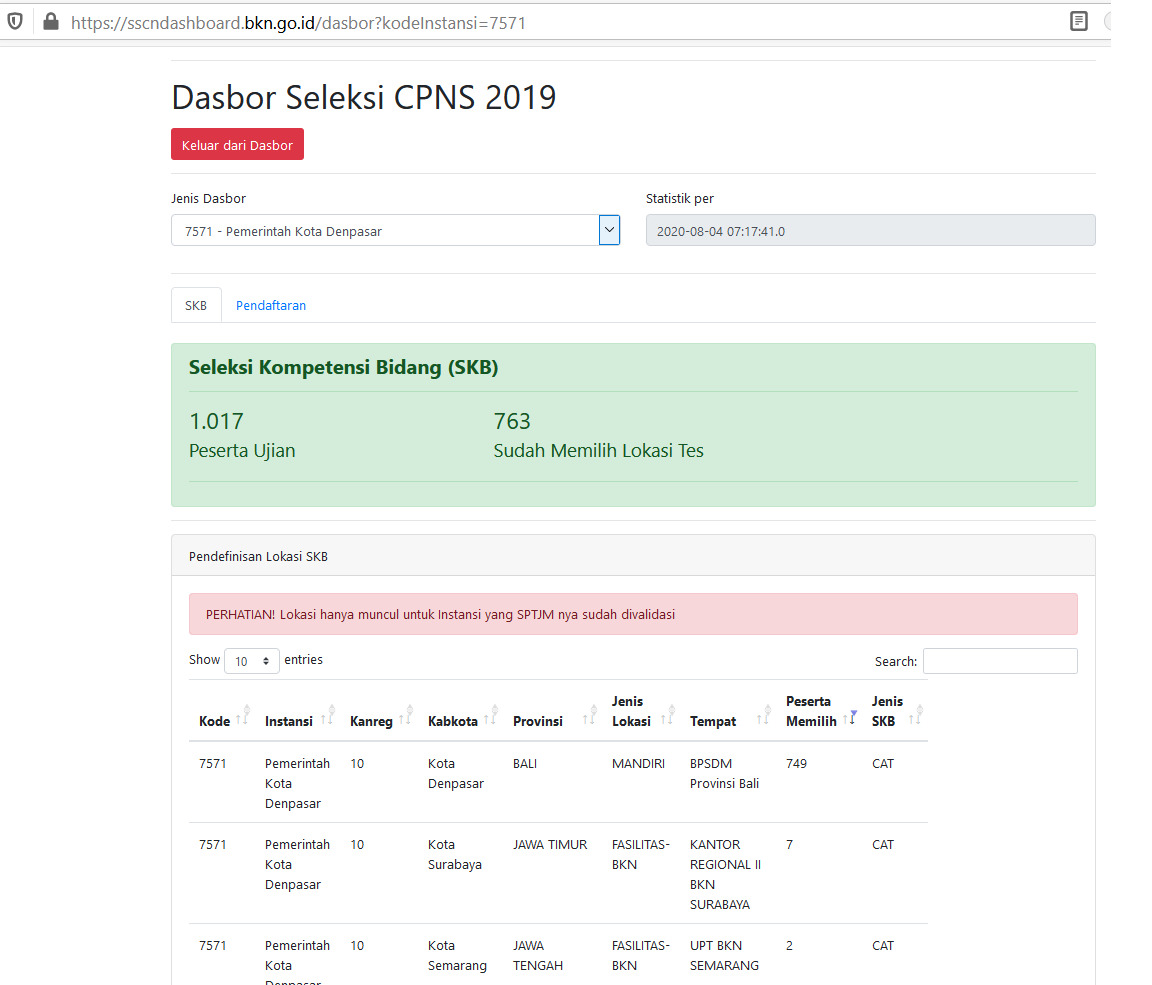1152x985 pixels.
Task: Open reader view in the browser toolbar
Action: (x=1078, y=20)
